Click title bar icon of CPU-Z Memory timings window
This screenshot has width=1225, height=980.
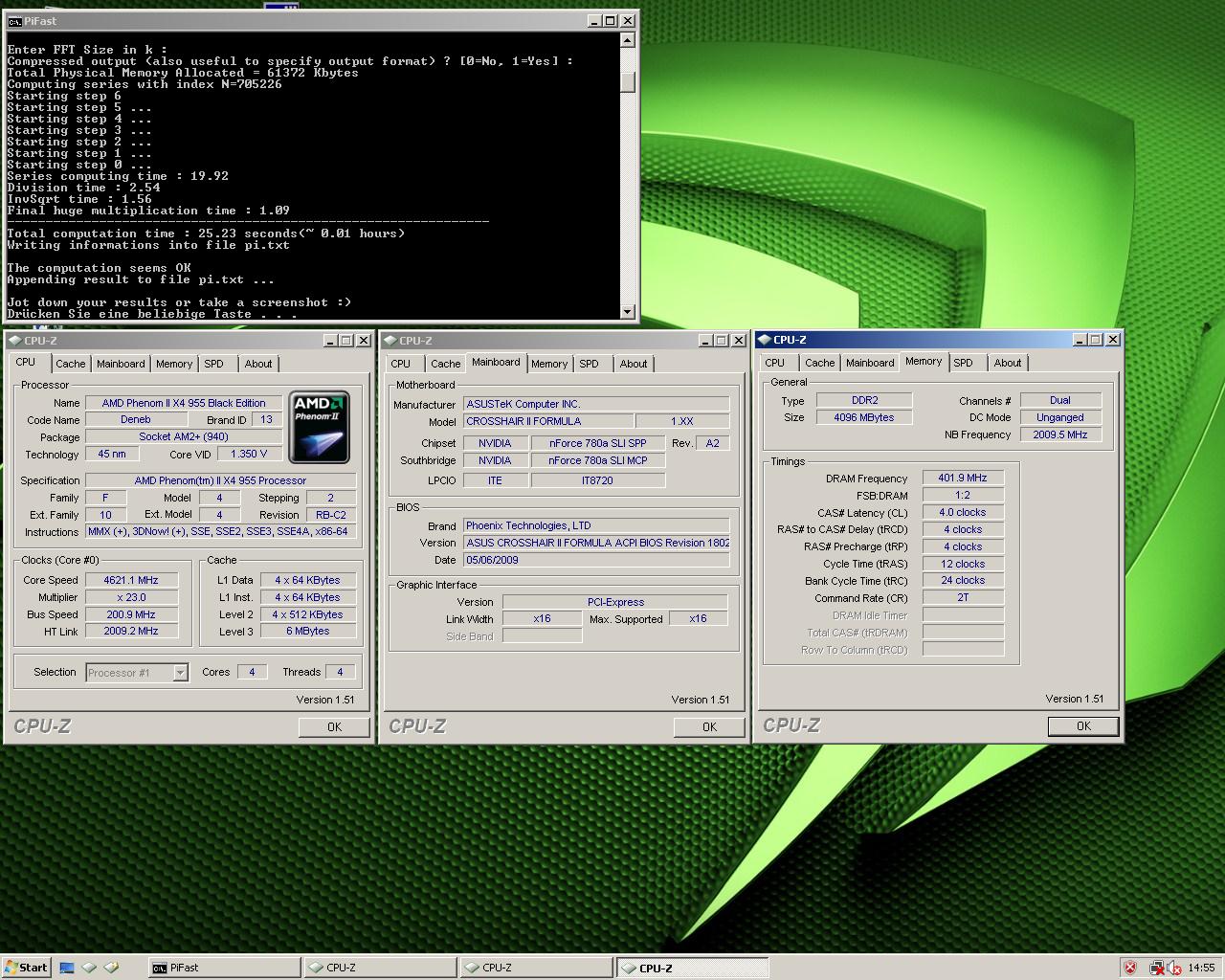click(x=763, y=340)
